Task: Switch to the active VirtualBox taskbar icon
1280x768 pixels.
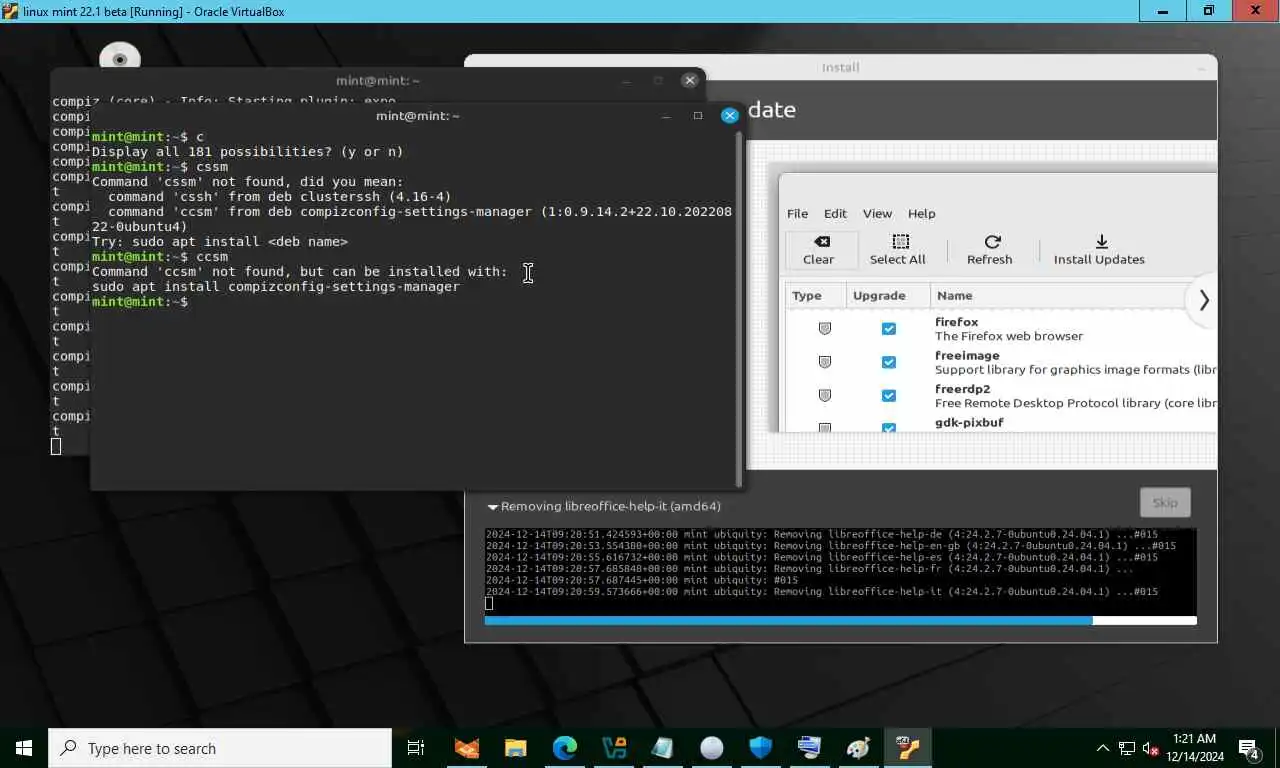Action: [x=908, y=748]
